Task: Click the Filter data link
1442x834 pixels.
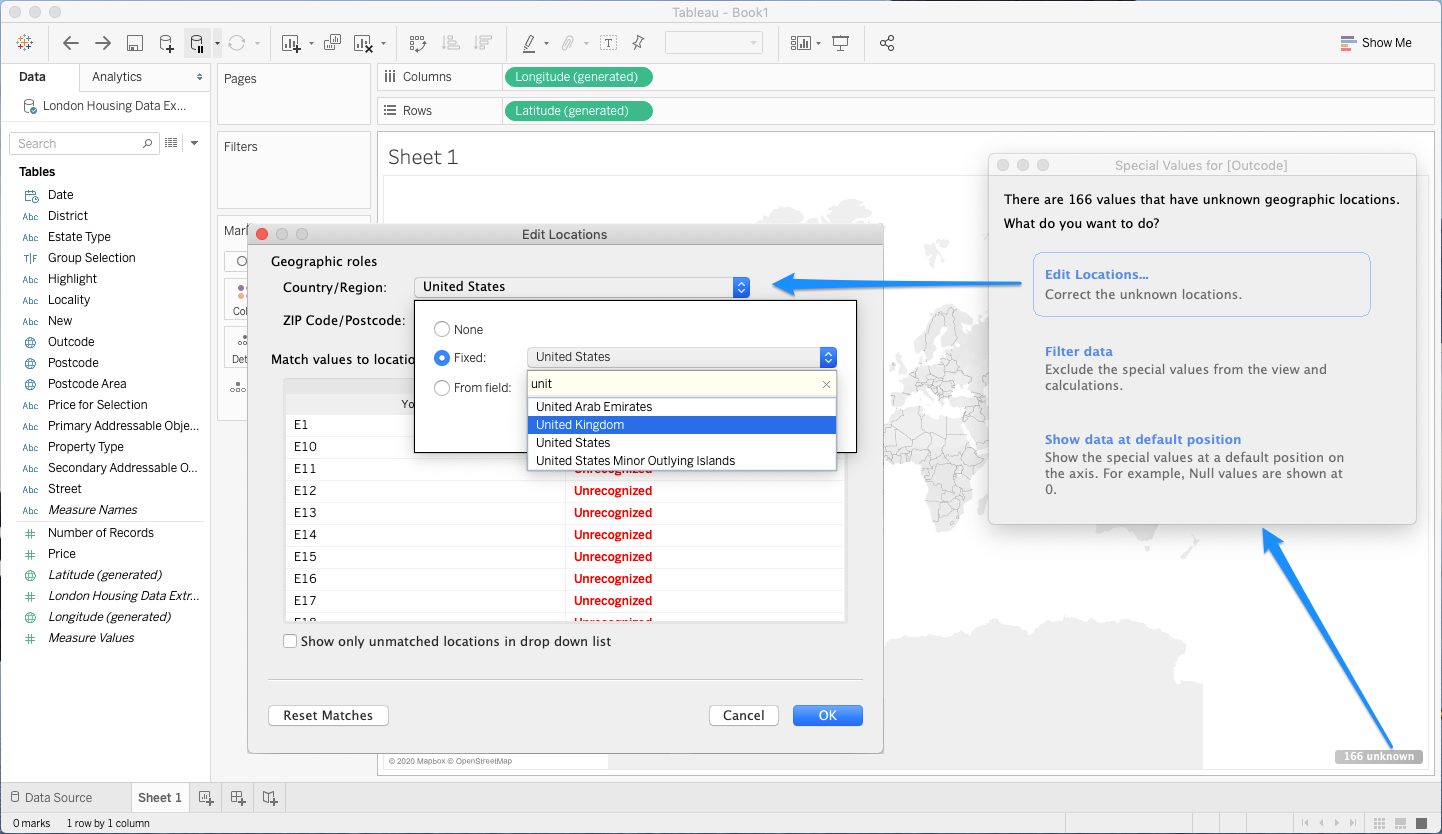Action: (1079, 351)
